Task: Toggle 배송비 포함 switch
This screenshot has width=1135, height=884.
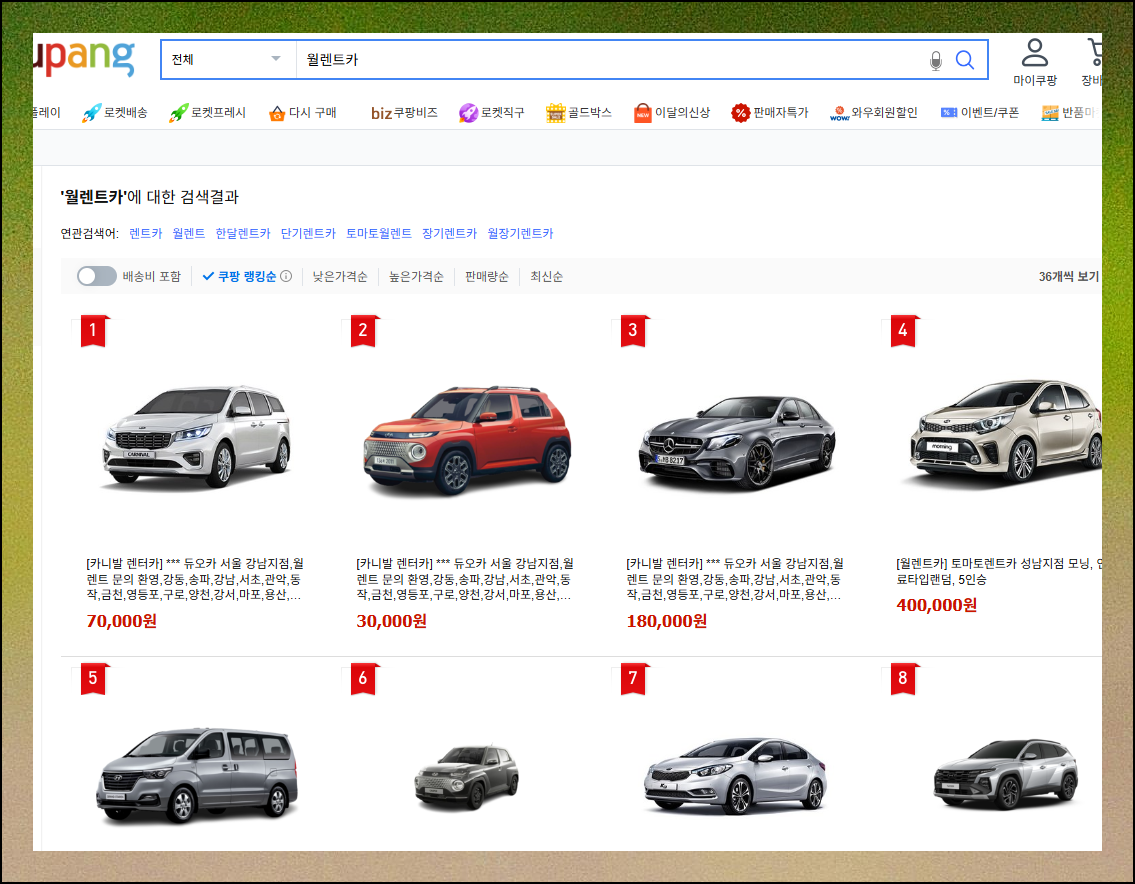Action: point(97,276)
